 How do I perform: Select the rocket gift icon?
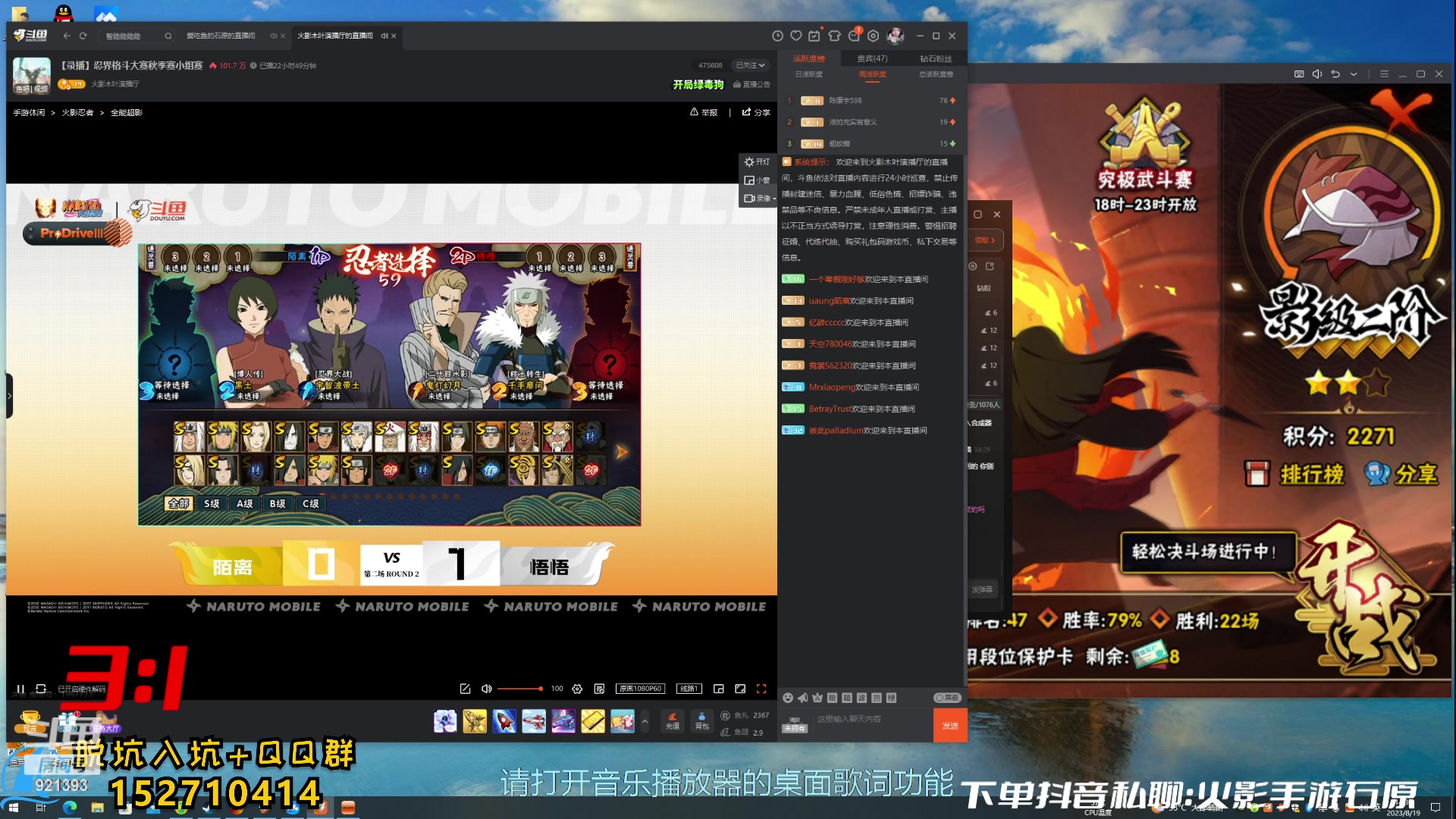pos(504,721)
